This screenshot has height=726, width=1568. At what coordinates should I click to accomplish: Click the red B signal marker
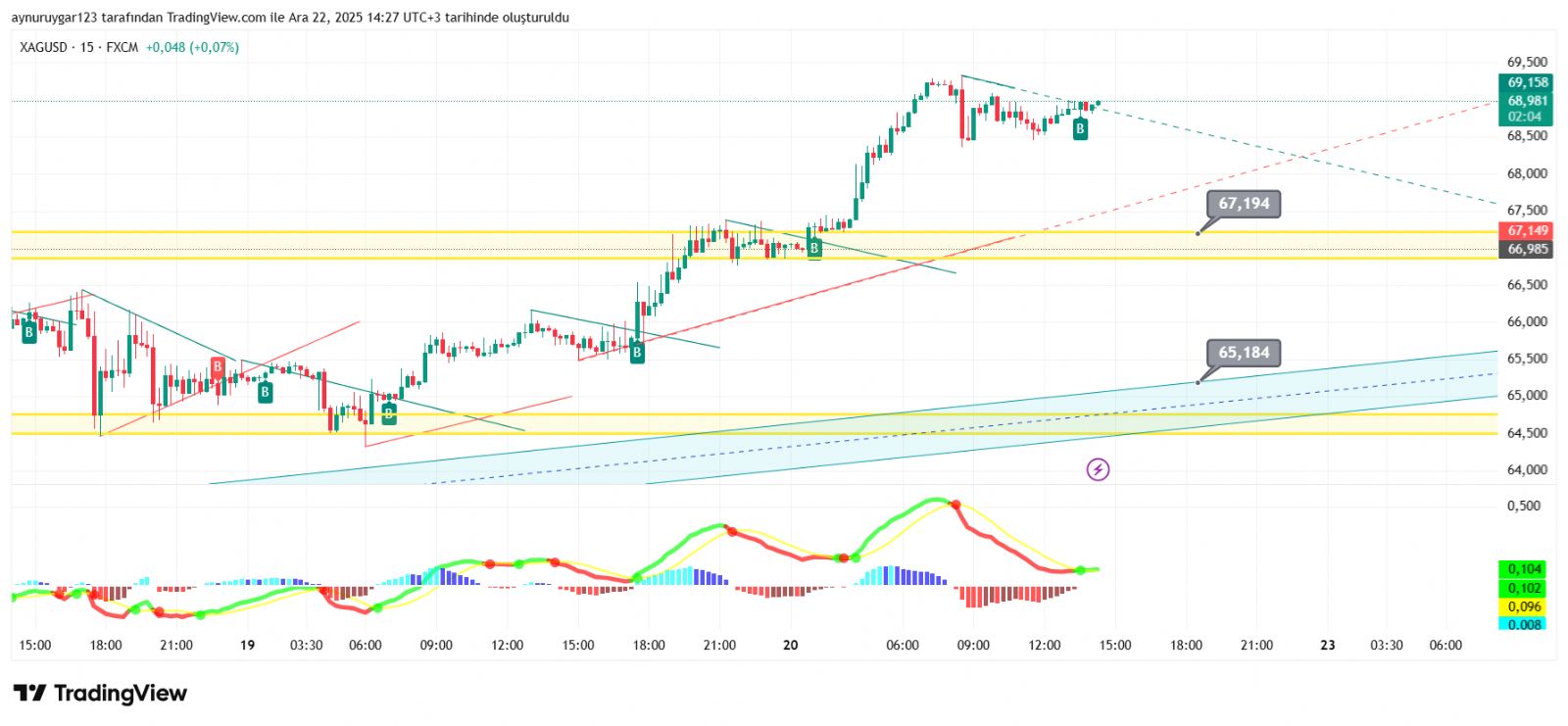pos(218,367)
